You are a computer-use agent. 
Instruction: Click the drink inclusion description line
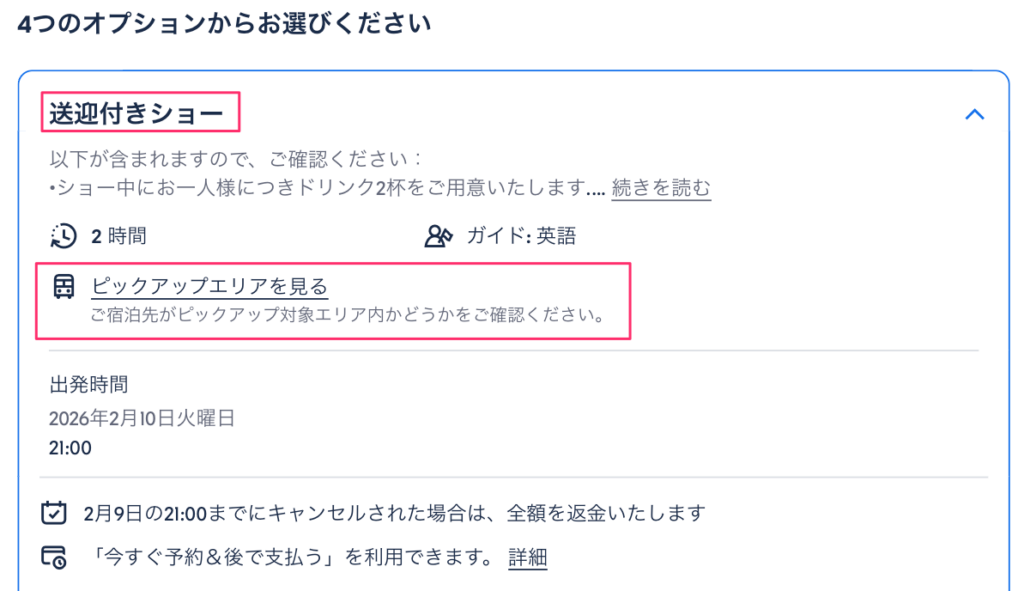tap(325, 187)
